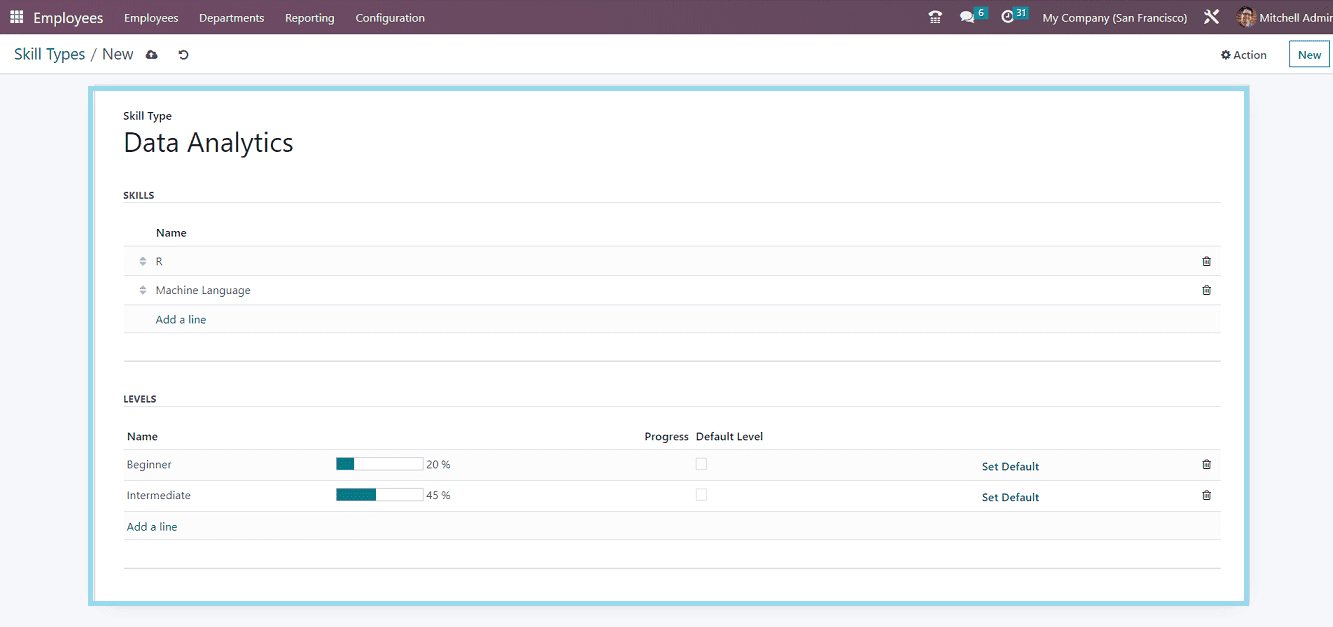
Task: Click the Beginner 20 % progress bar
Action: pyautogui.click(x=379, y=464)
